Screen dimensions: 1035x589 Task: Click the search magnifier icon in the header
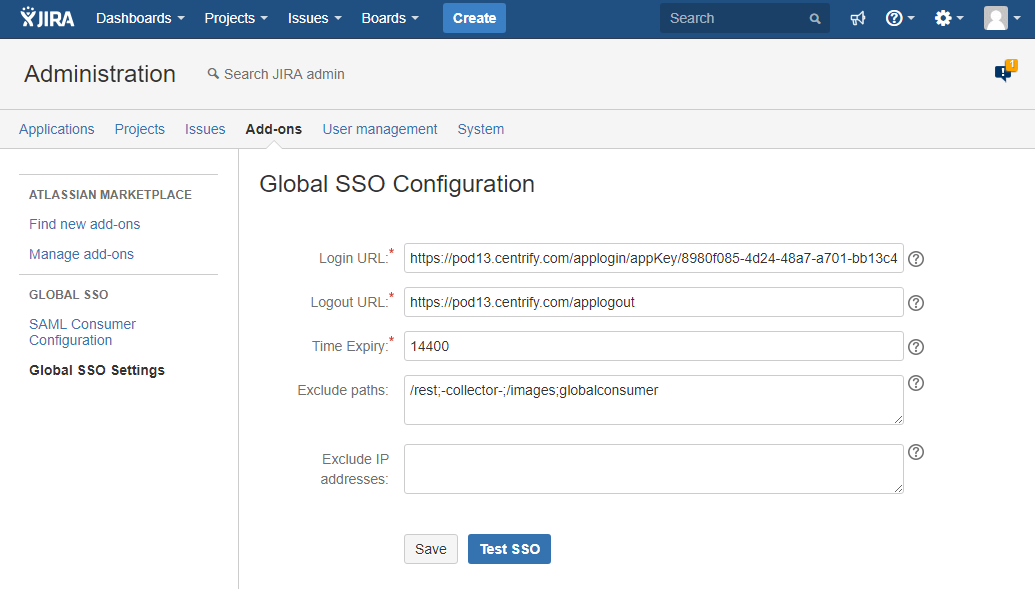[x=815, y=19]
